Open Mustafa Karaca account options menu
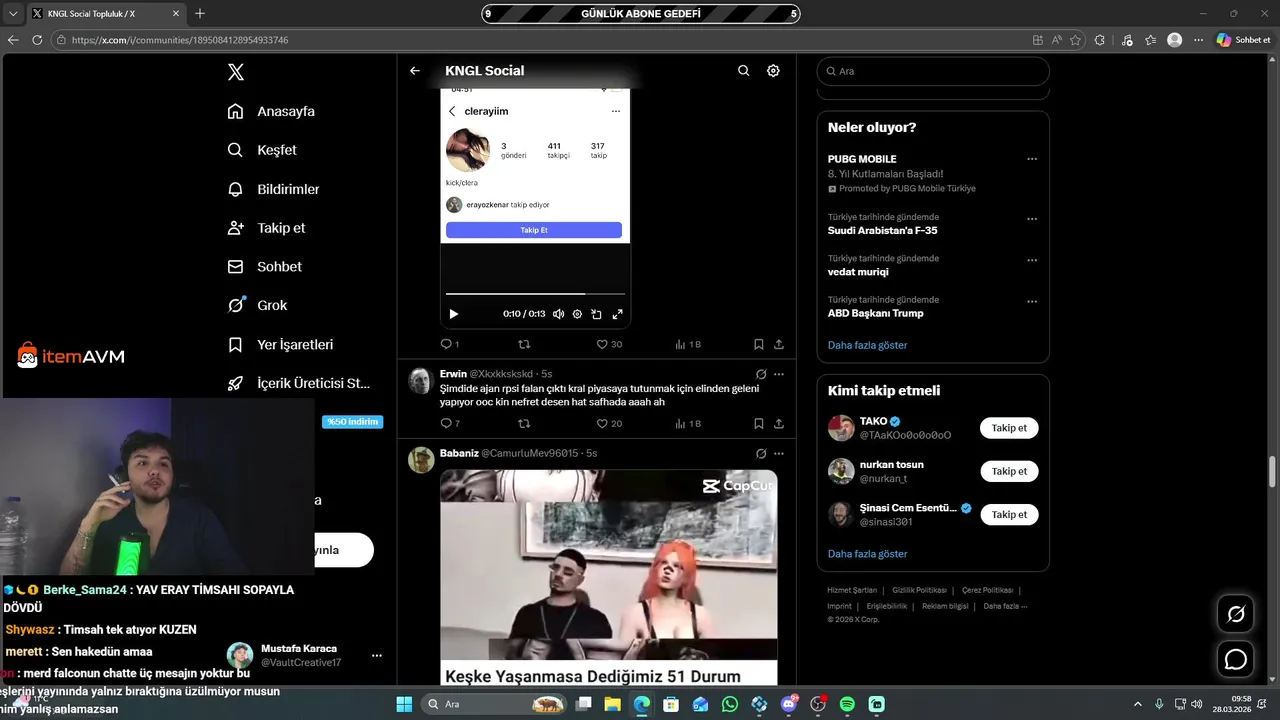This screenshot has height=720, width=1280. click(x=377, y=656)
